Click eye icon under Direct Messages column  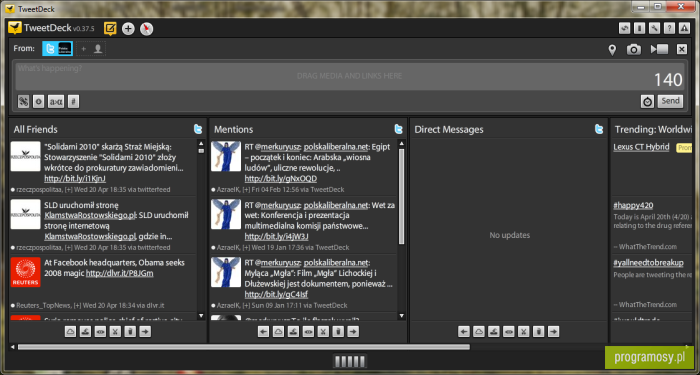[x=508, y=331]
